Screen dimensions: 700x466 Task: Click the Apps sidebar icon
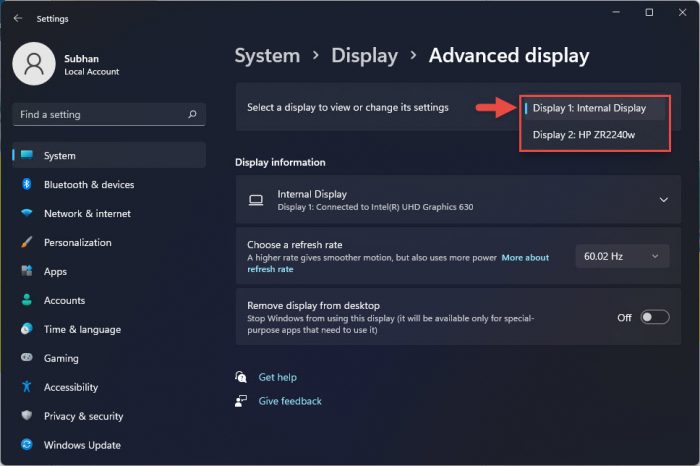pos(26,272)
